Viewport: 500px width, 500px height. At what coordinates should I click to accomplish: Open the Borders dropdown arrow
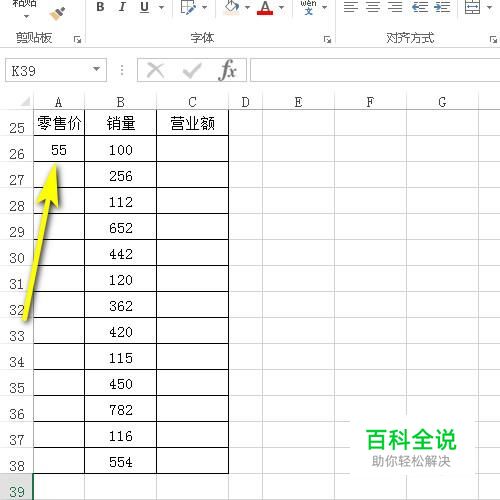tap(205, 7)
